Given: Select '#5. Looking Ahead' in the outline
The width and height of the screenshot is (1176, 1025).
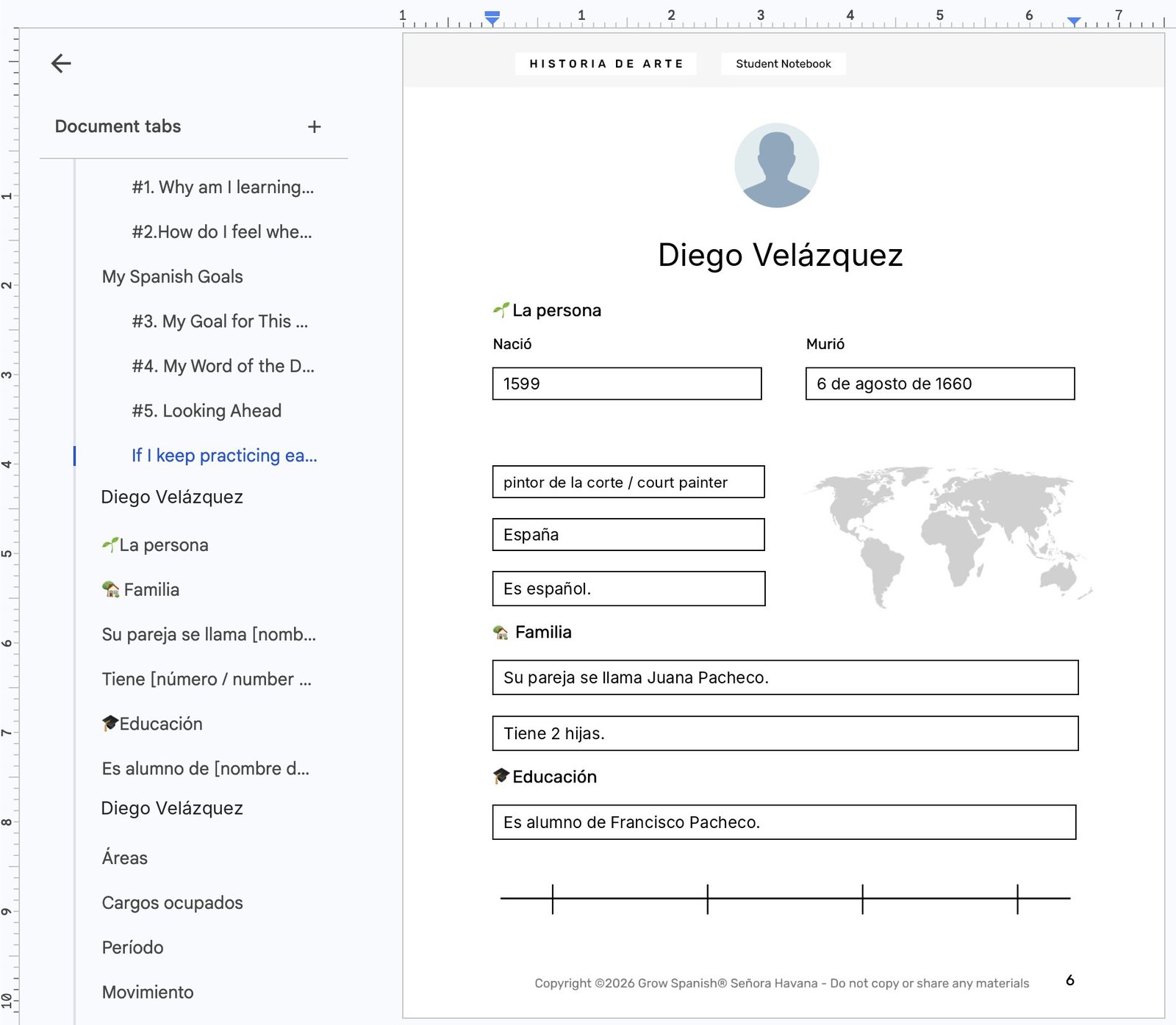Looking at the screenshot, I should coord(207,411).
